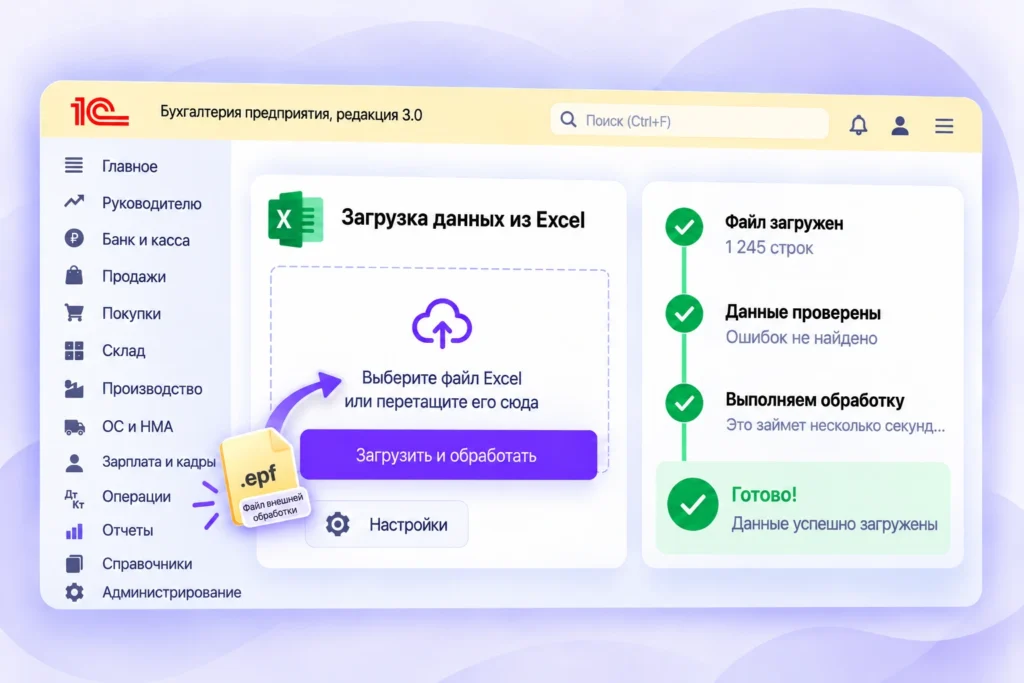Click the Зарплата и кадры person icon
Image resolution: width=1024 pixels, height=683 pixels.
74,463
